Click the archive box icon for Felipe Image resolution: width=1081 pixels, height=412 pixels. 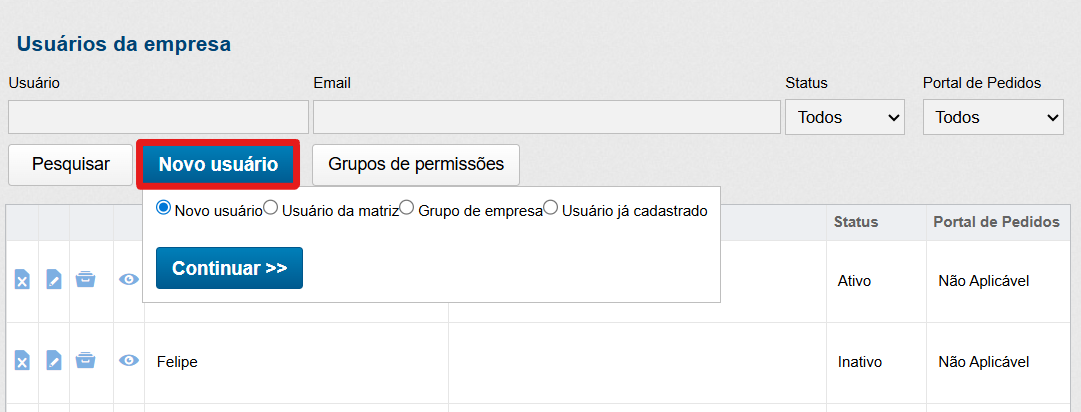(86, 361)
